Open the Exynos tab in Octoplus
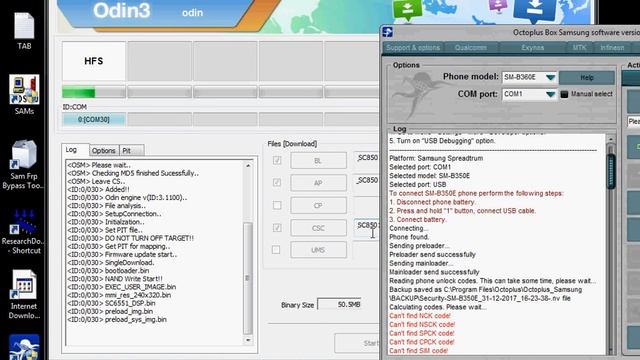Image resolution: width=640 pixels, height=360 pixels. (x=532, y=47)
